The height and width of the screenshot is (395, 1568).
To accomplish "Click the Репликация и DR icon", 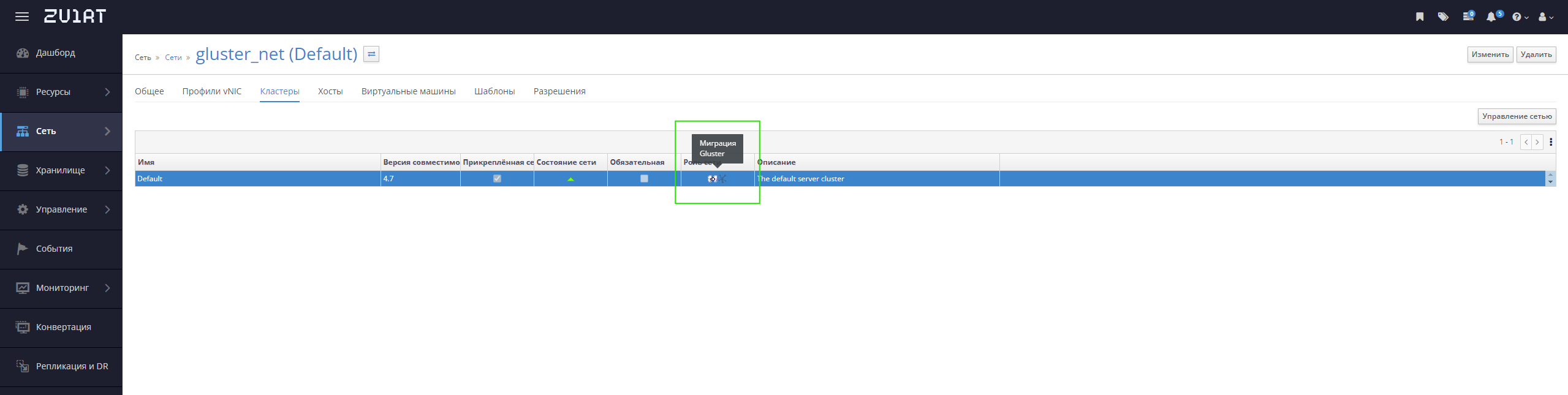I will point(23,366).
